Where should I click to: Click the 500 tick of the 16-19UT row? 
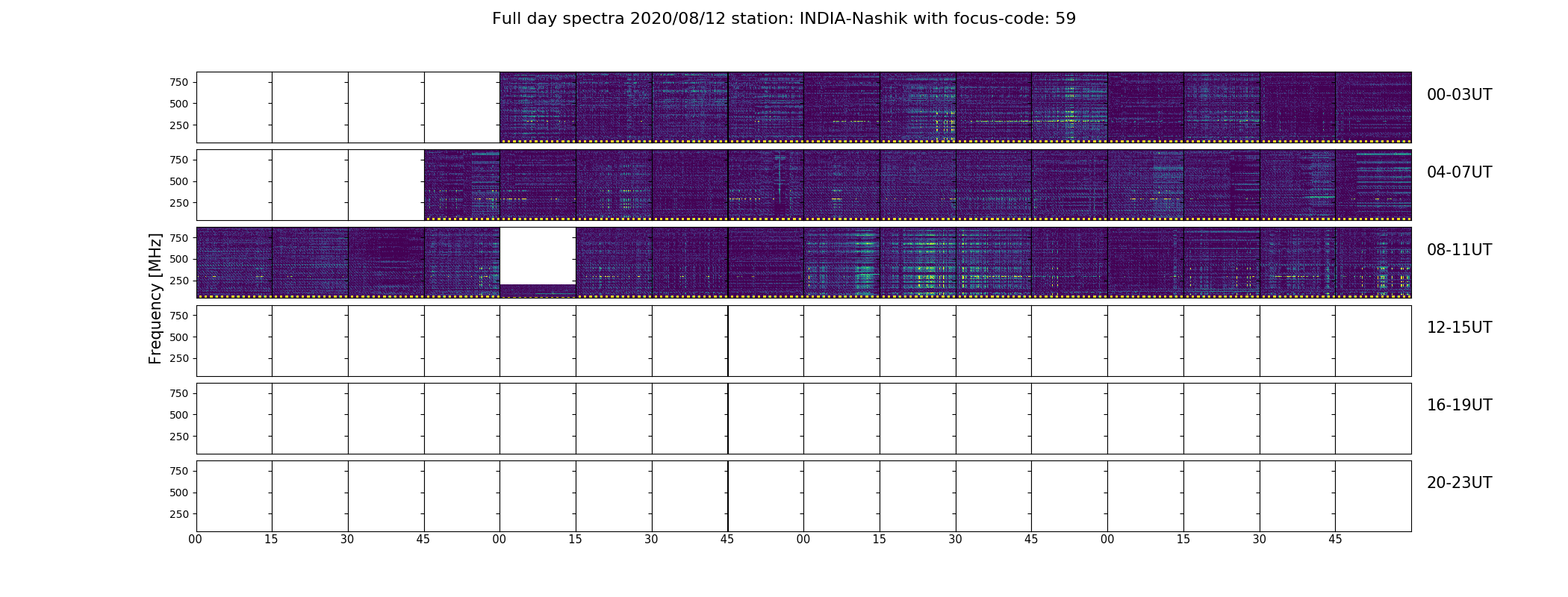(x=179, y=415)
